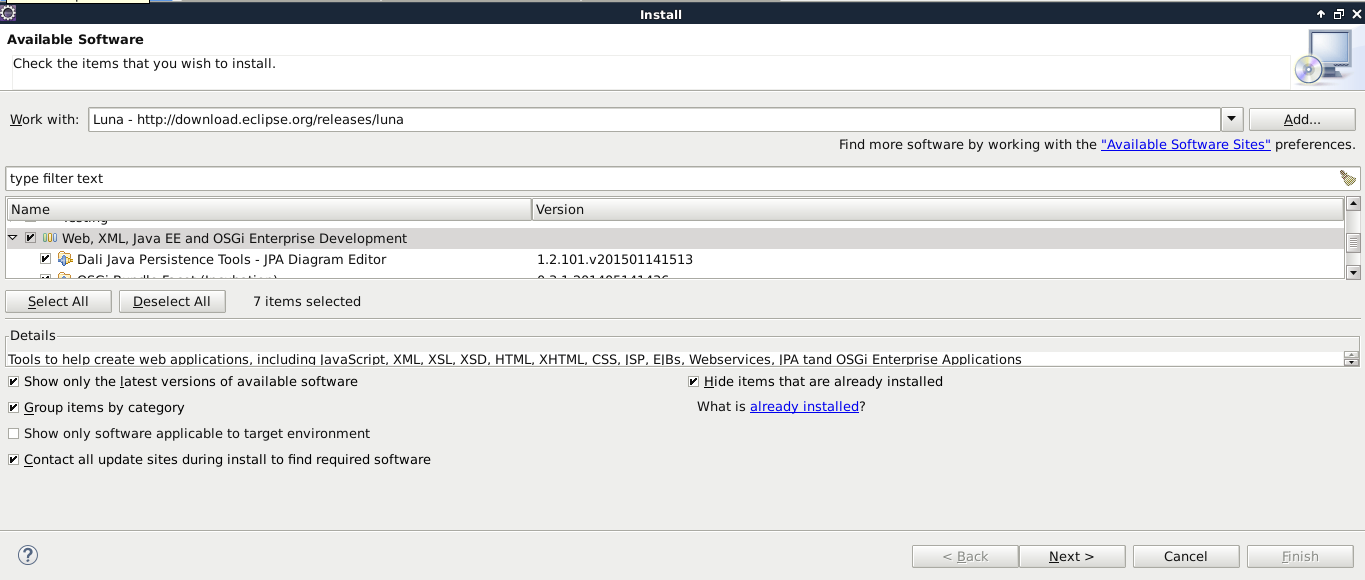The width and height of the screenshot is (1365, 580).
Task: Click the Select All button
Action: [x=58, y=301]
